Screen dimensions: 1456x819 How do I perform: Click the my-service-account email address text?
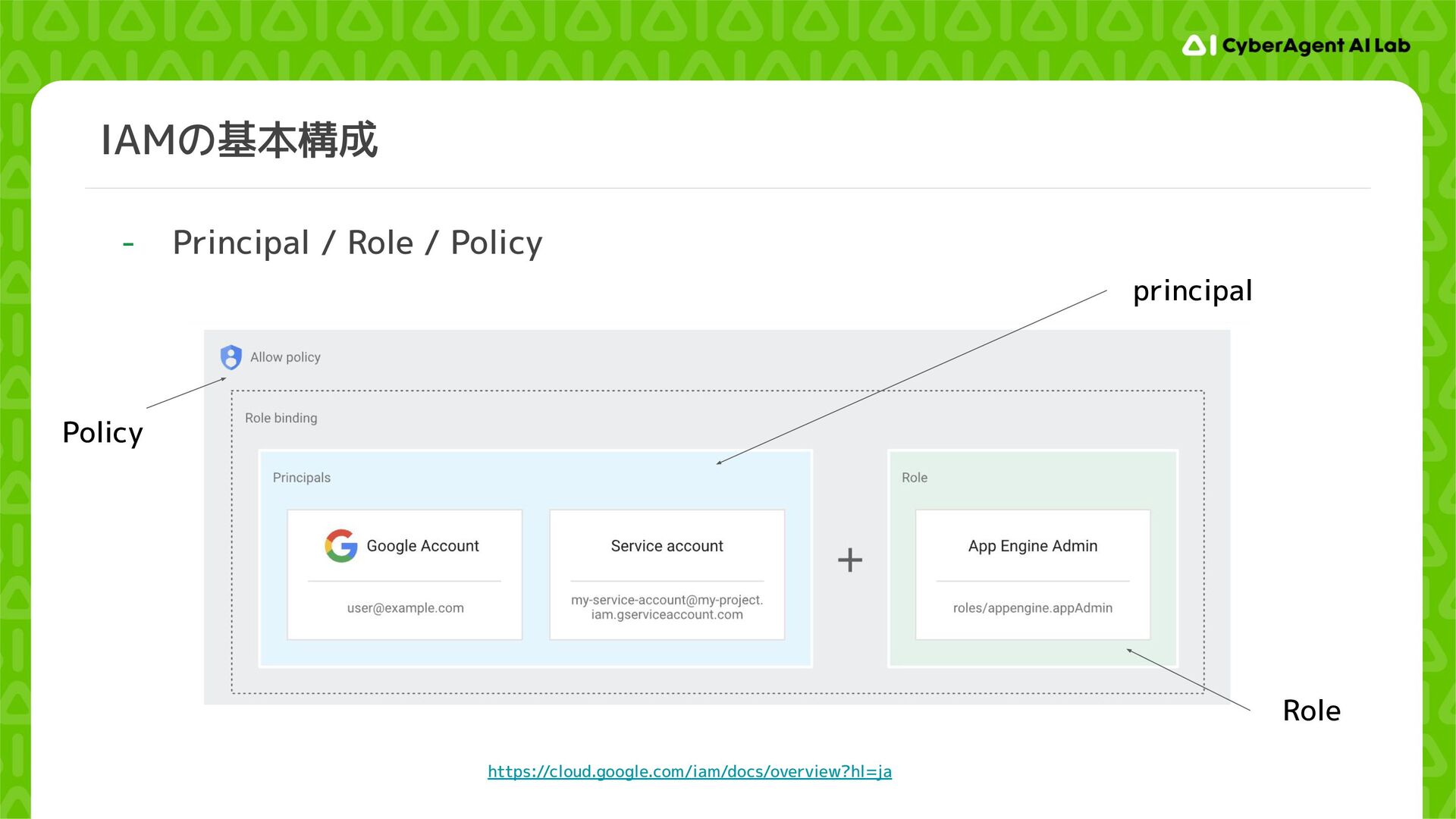pyautogui.click(x=667, y=607)
